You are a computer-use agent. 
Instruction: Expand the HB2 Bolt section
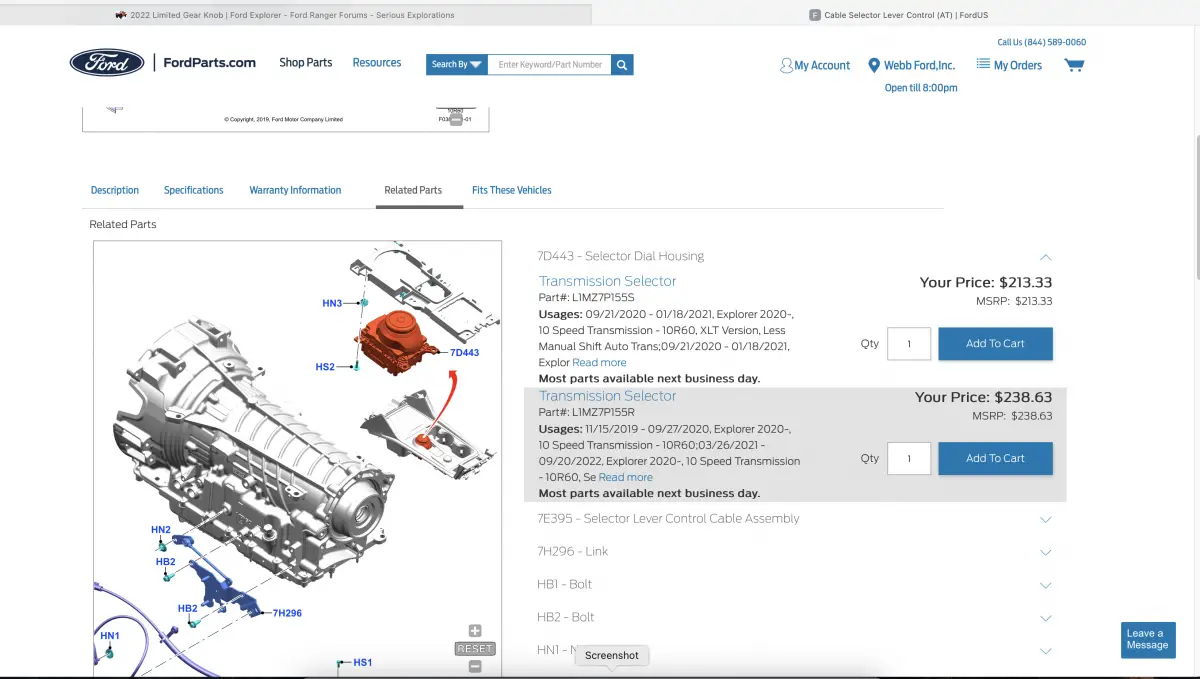point(1046,618)
